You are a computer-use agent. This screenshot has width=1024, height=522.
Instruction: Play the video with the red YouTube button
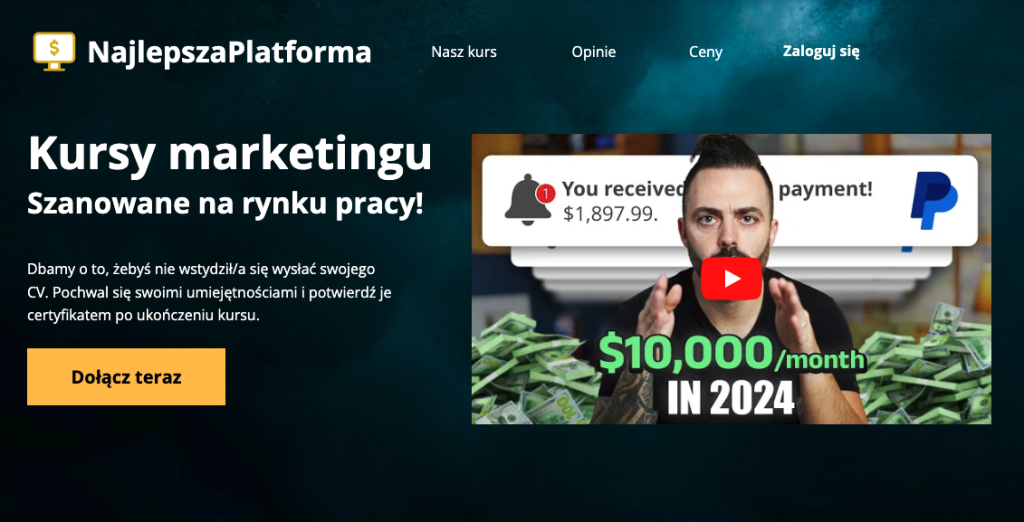tap(731, 279)
